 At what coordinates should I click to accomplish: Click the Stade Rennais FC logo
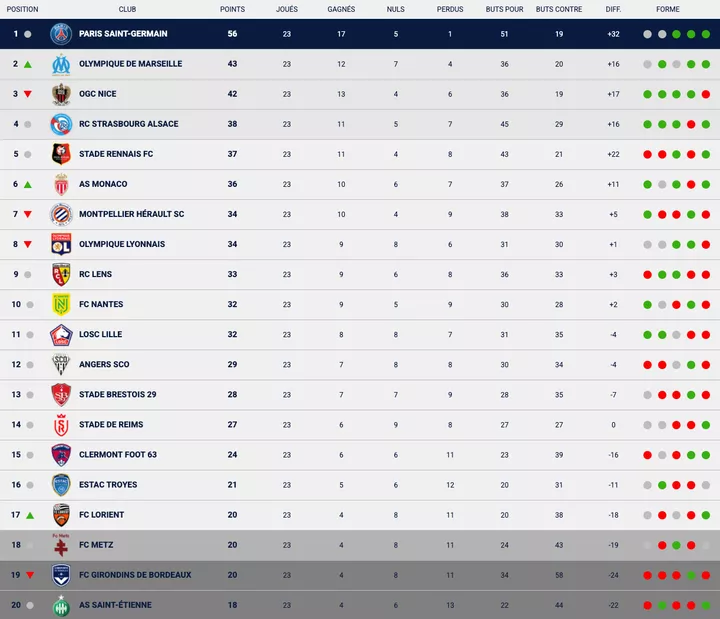61,154
